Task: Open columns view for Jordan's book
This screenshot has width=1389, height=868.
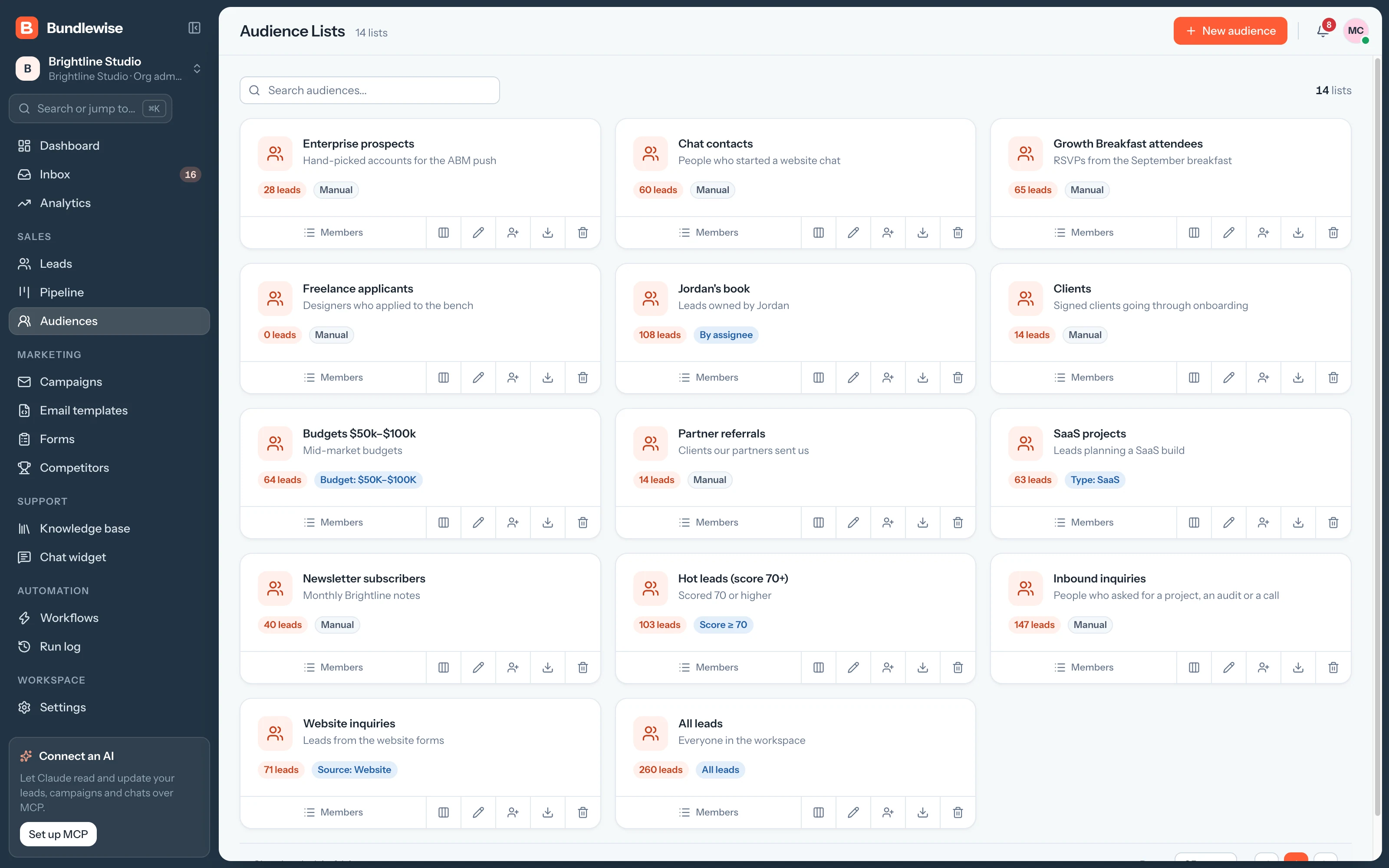Action: [819, 377]
